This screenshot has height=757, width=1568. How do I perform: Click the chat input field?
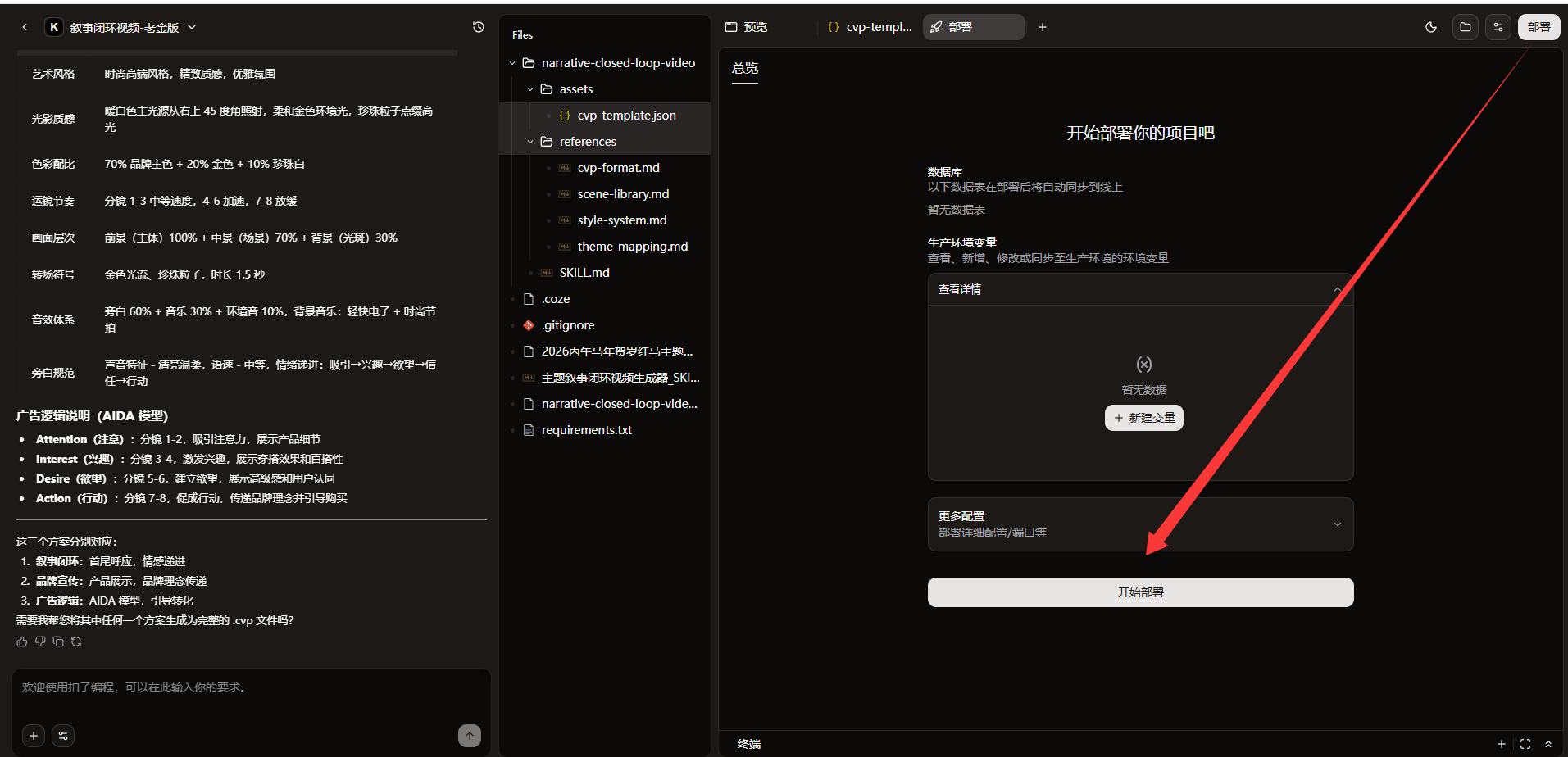pyautogui.click(x=251, y=692)
